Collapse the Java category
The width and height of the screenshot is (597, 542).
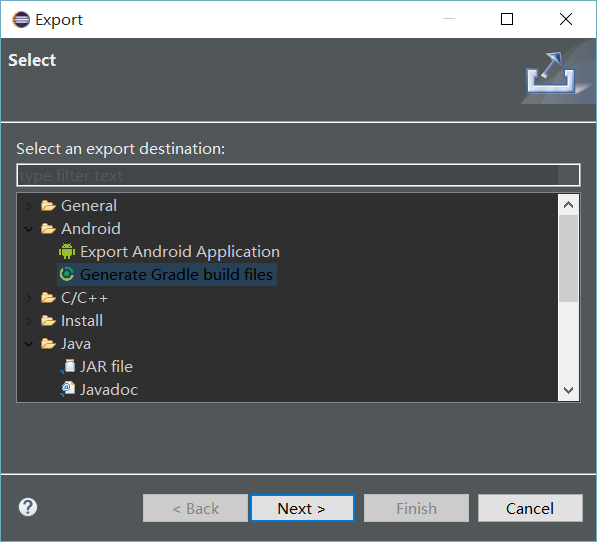click(29, 344)
